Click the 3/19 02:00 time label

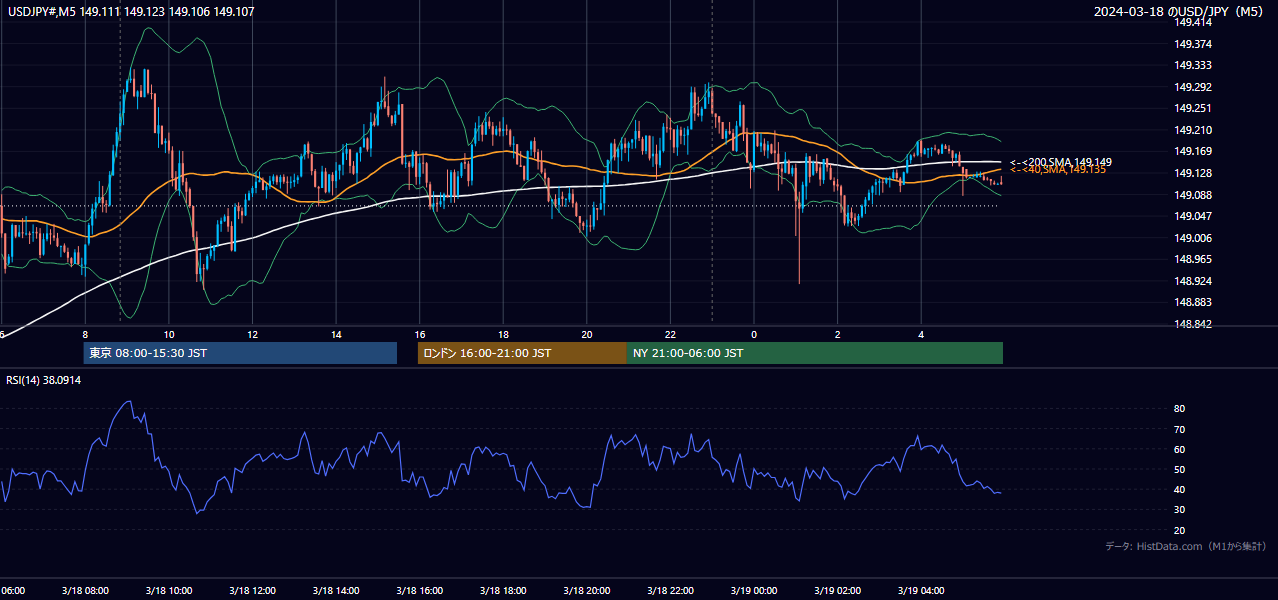[x=837, y=591]
